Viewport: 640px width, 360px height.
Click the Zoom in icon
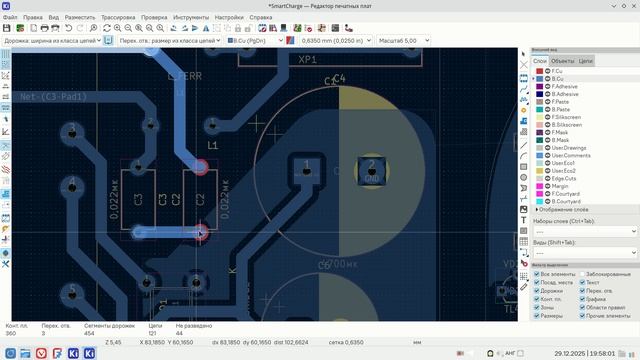118,28
